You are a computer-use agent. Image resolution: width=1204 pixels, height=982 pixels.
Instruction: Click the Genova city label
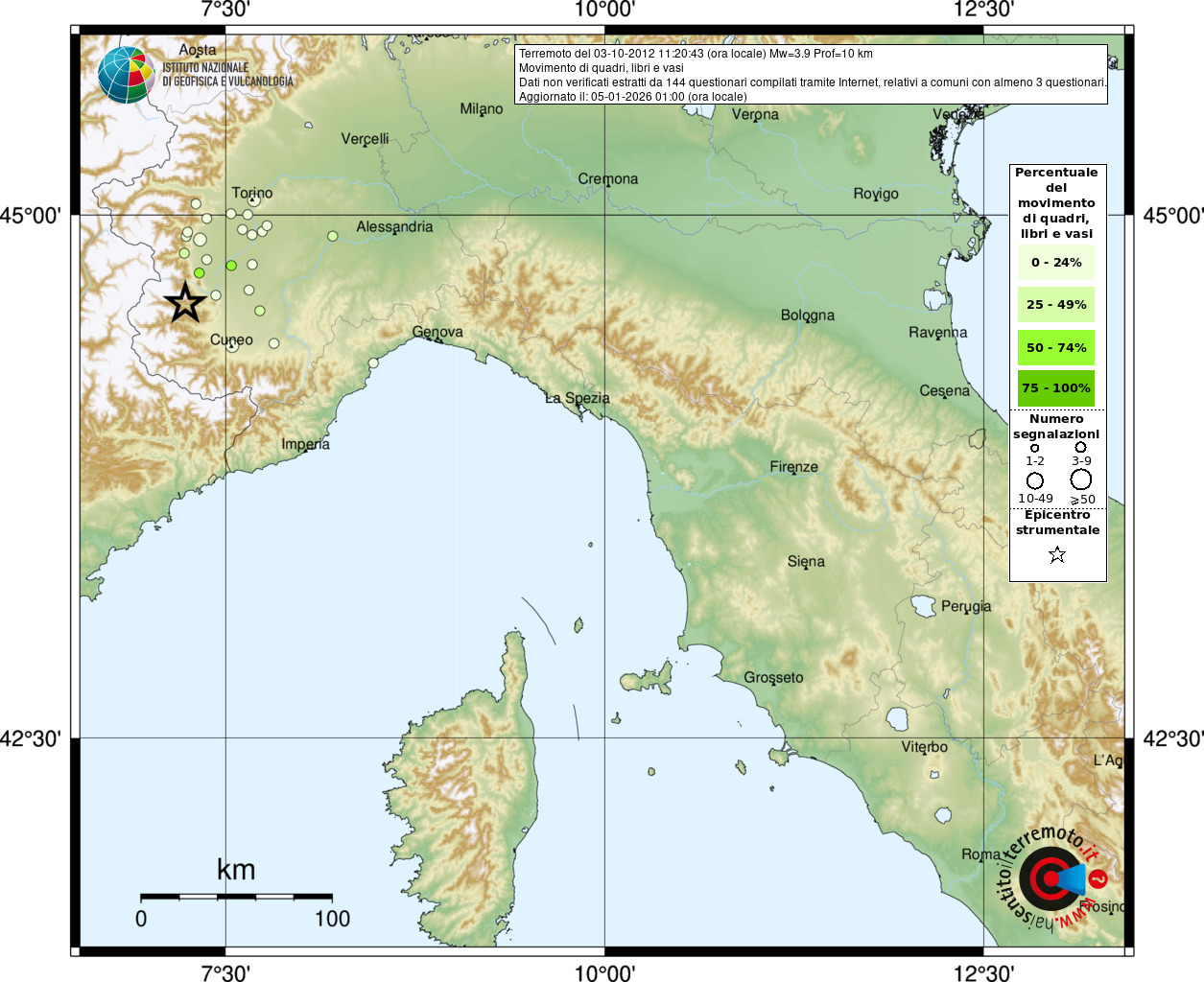click(x=437, y=332)
